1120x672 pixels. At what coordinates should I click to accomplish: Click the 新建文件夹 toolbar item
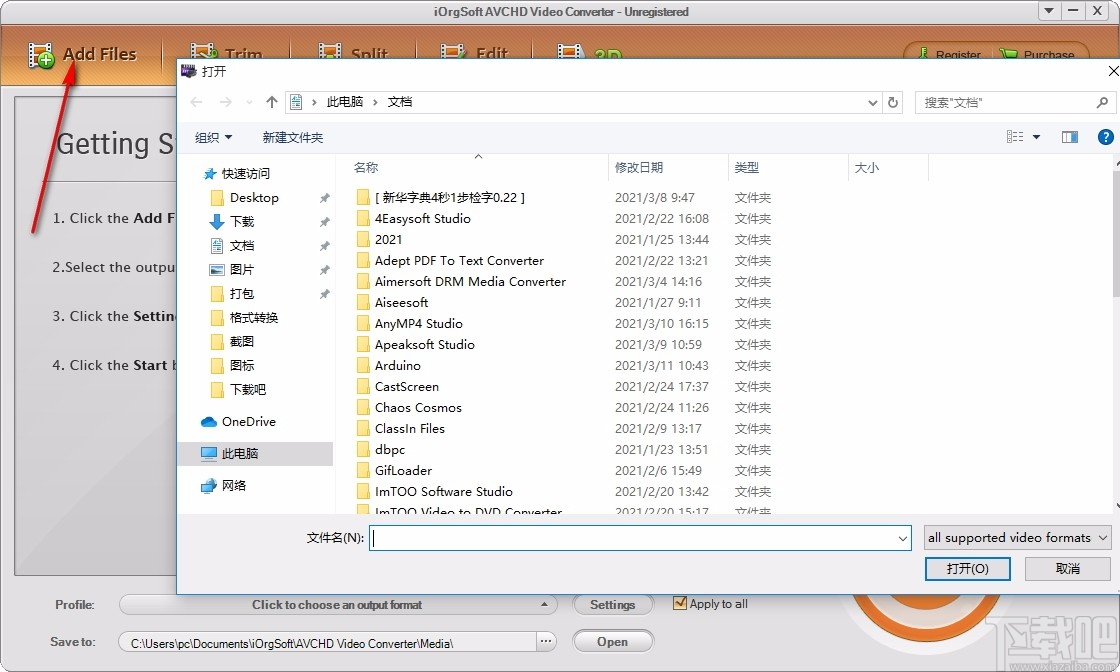(x=293, y=137)
